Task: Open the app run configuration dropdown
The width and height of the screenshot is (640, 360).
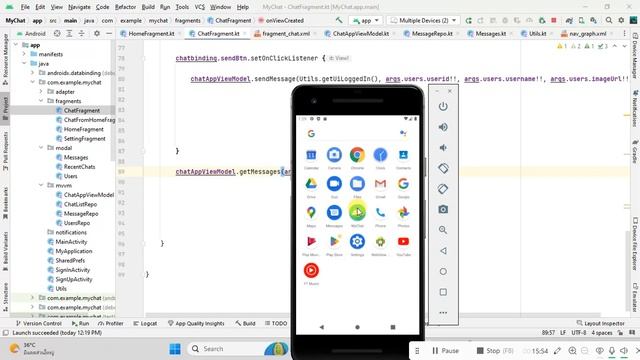Action: pos(366,20)
